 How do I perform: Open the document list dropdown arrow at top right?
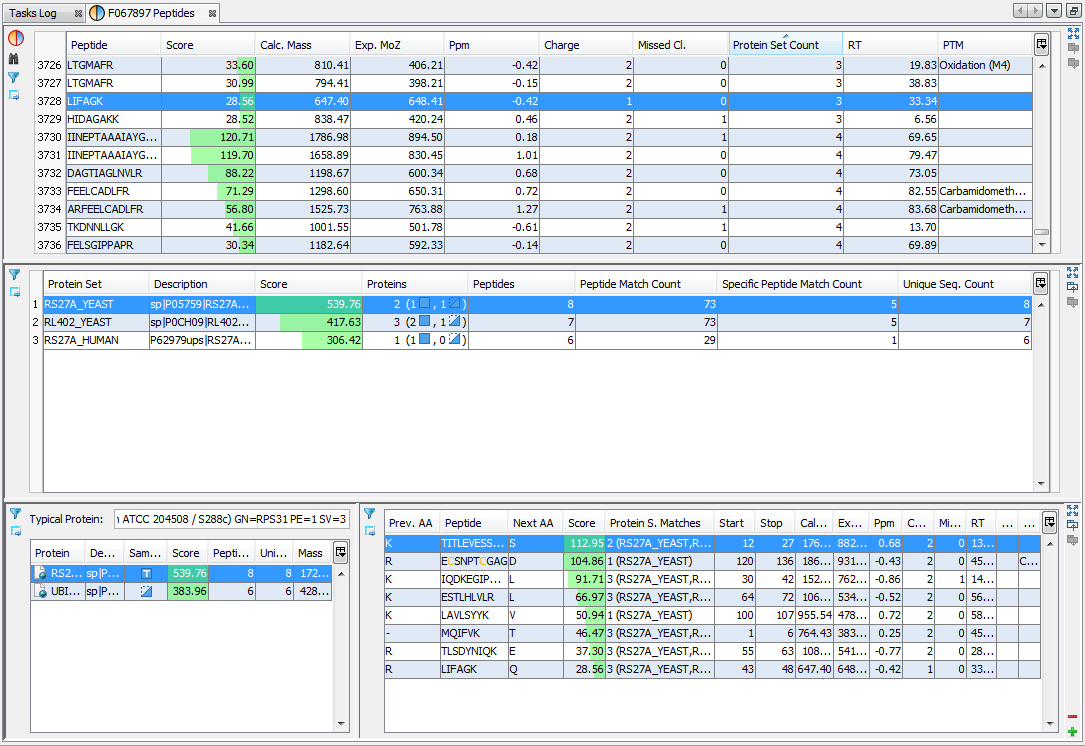[x=1054, y=11]
